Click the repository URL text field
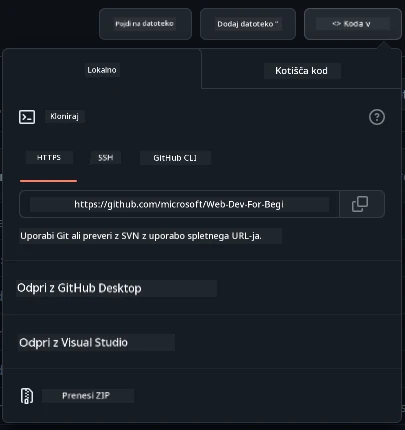Image resolution: width=405 pixels, height=430 pixels. (179, 204)
